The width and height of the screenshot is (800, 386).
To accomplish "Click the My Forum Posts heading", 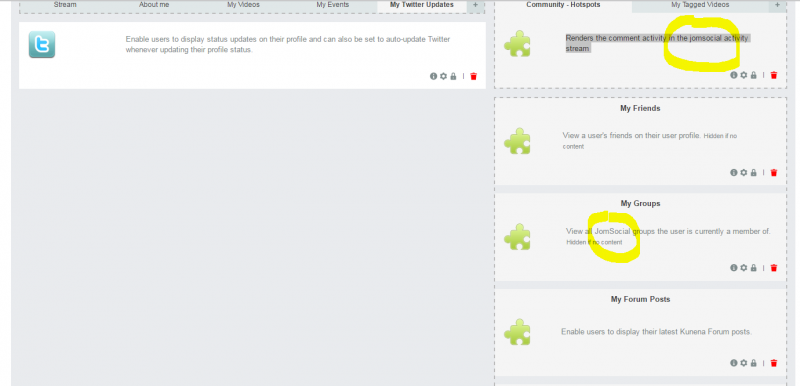I will [640, 299].
